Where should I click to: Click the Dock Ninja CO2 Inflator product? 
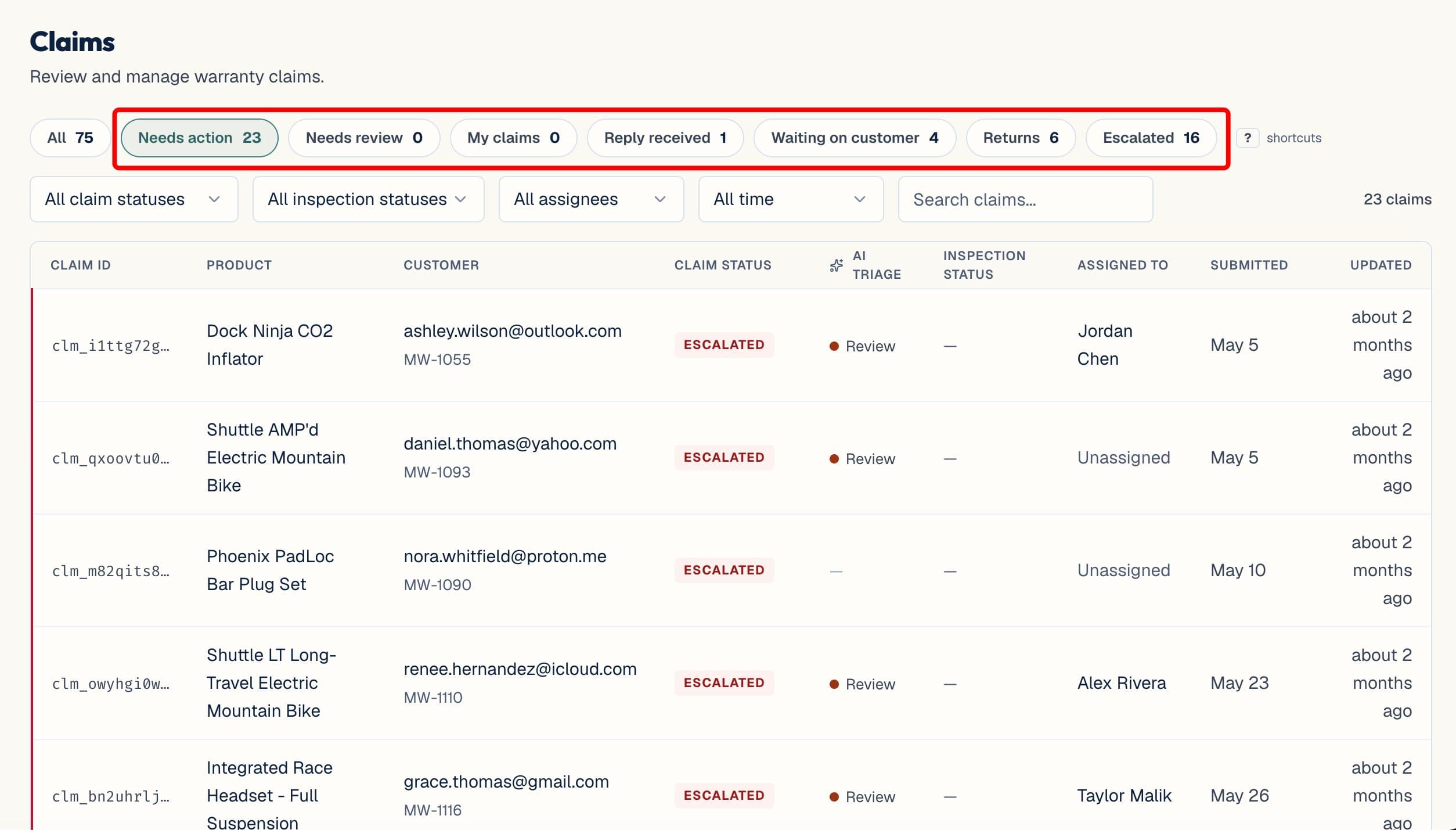270,345
